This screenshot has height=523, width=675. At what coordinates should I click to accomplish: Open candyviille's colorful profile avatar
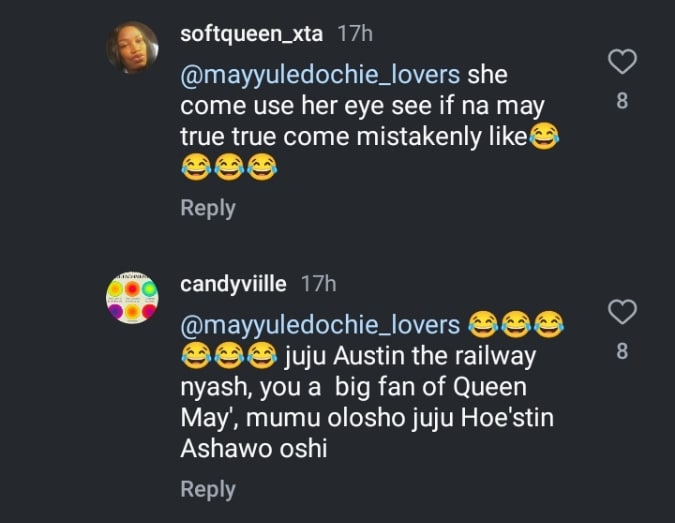[132, 297]
